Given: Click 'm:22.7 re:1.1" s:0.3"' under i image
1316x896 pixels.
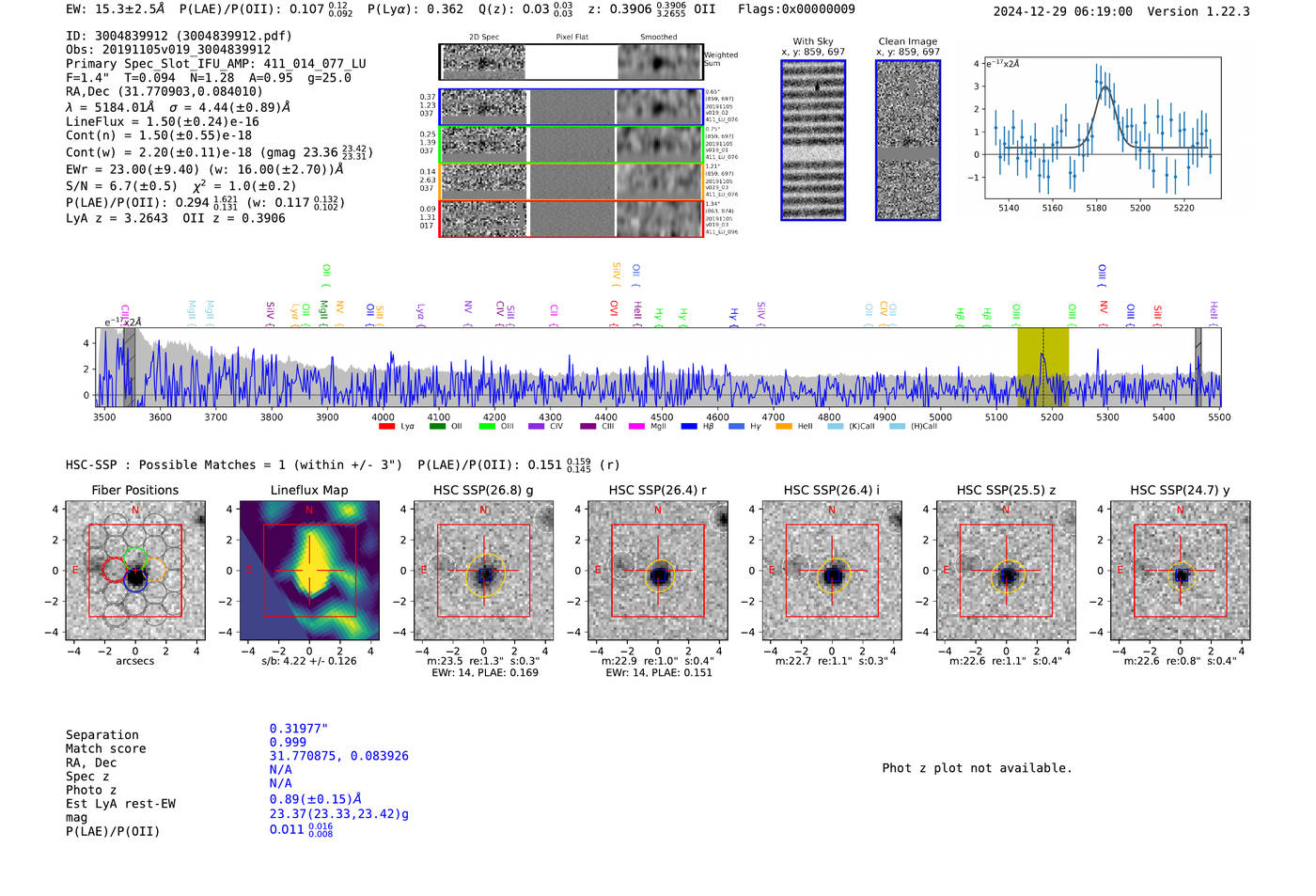Looking at the screenshot, I should click(832, 661).
